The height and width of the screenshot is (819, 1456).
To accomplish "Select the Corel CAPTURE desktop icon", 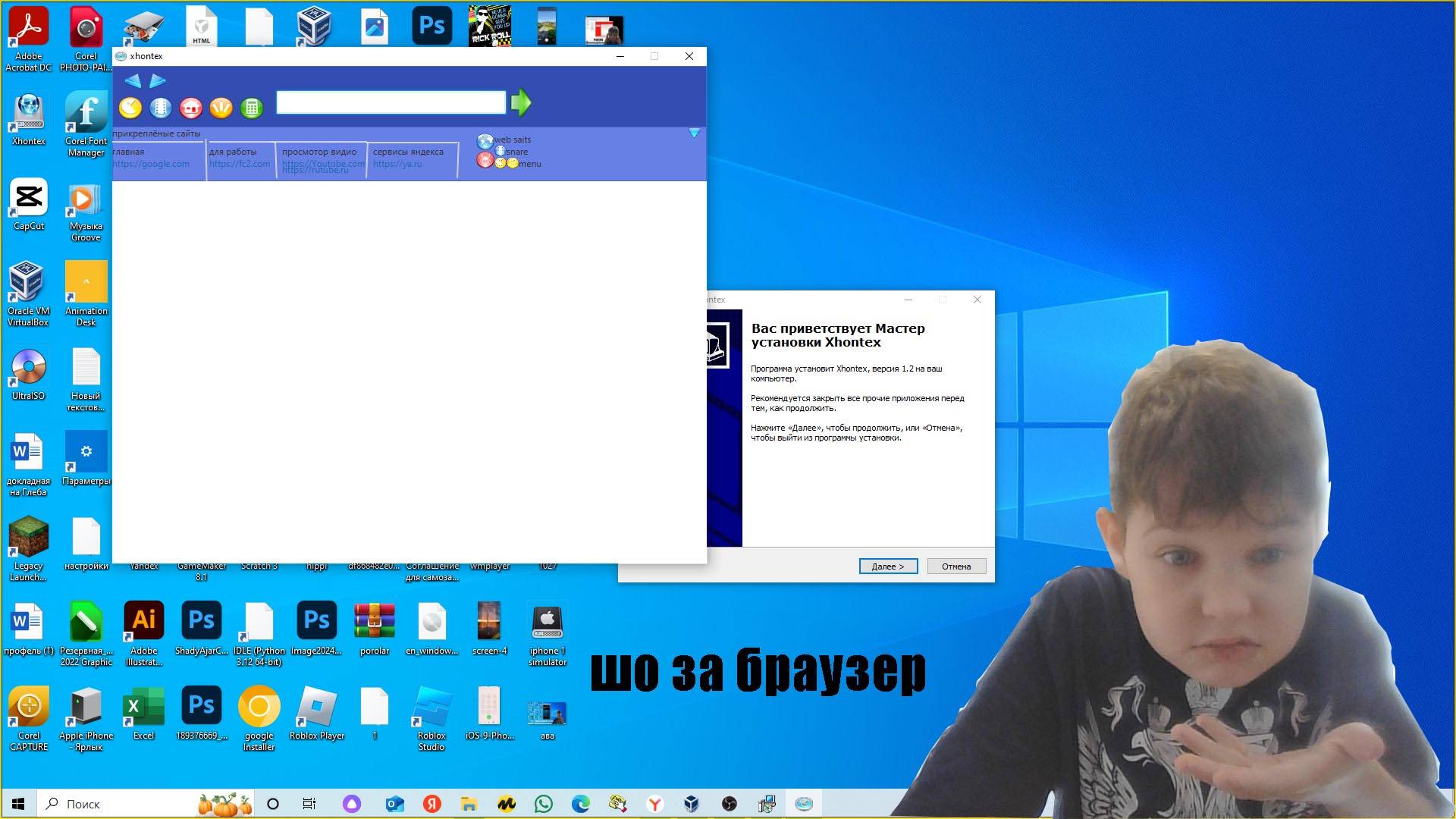I will [x=29, y=719].
